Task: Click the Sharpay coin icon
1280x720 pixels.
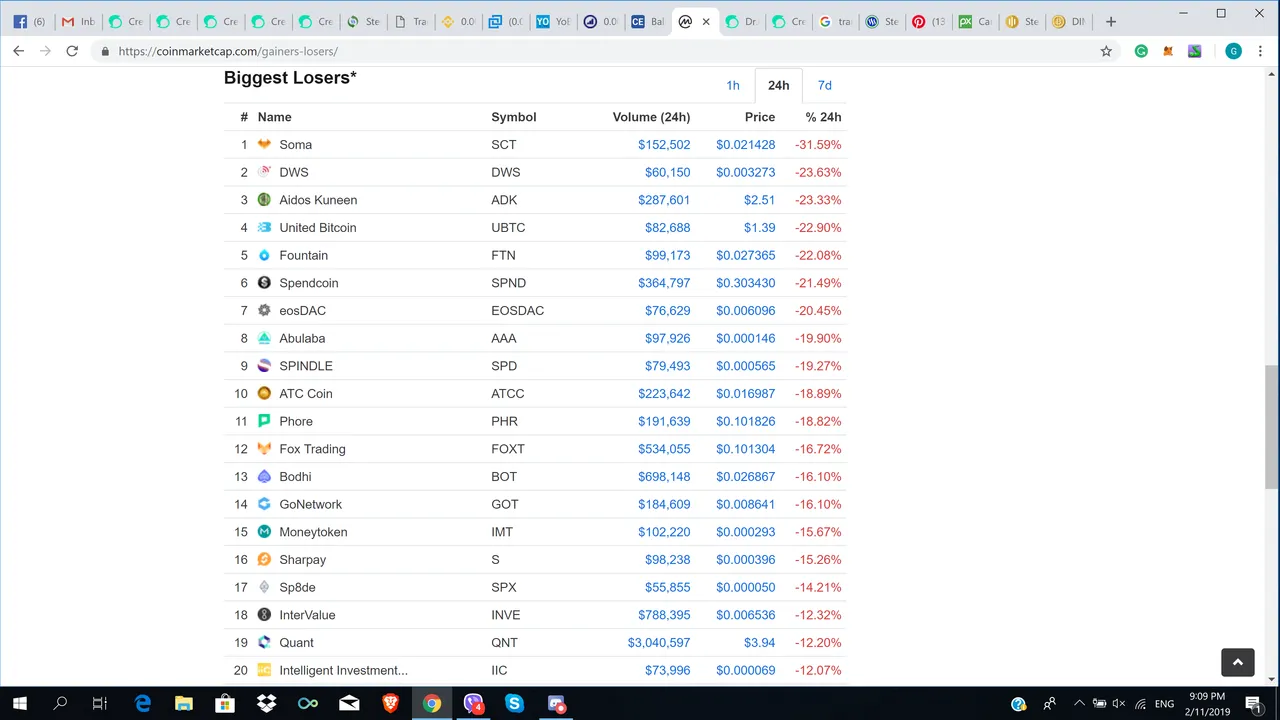Action: (x=264, y=560)
